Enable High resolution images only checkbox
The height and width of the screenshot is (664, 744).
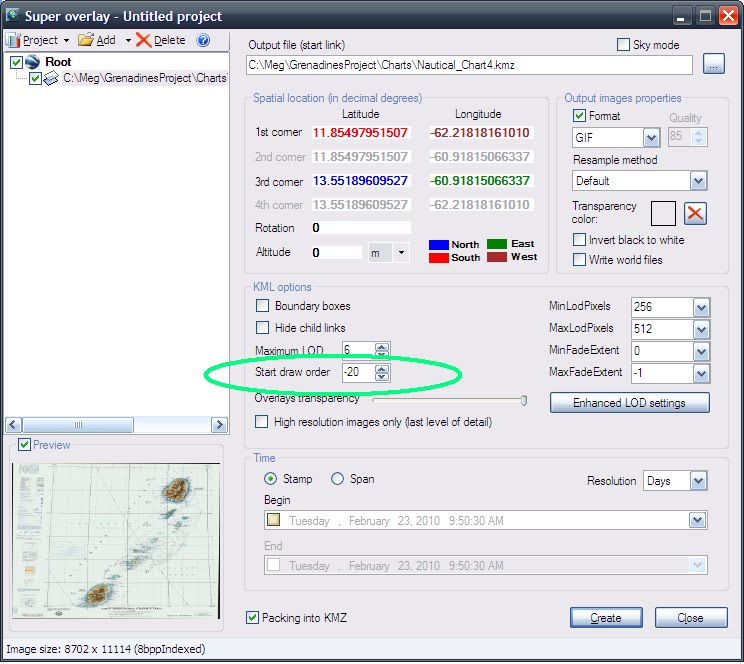[261, 421]
